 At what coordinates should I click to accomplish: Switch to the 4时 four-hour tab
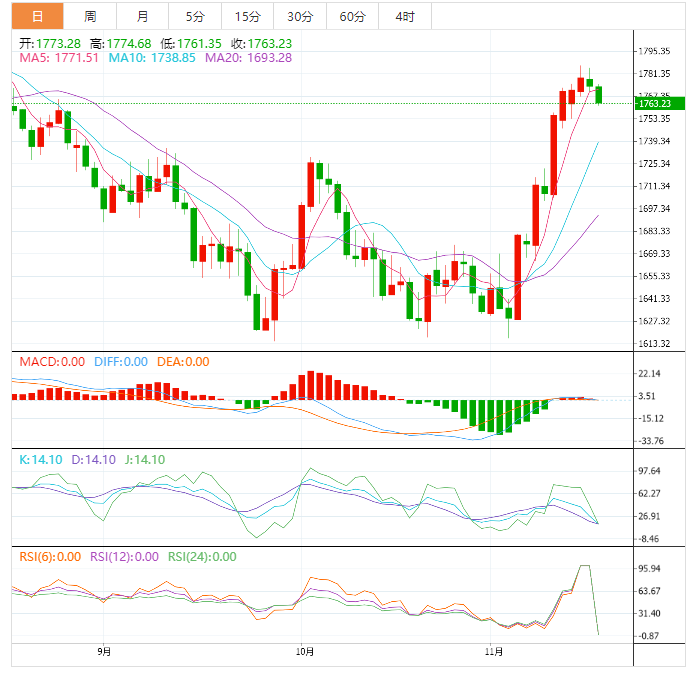click(x=405, y=16)
